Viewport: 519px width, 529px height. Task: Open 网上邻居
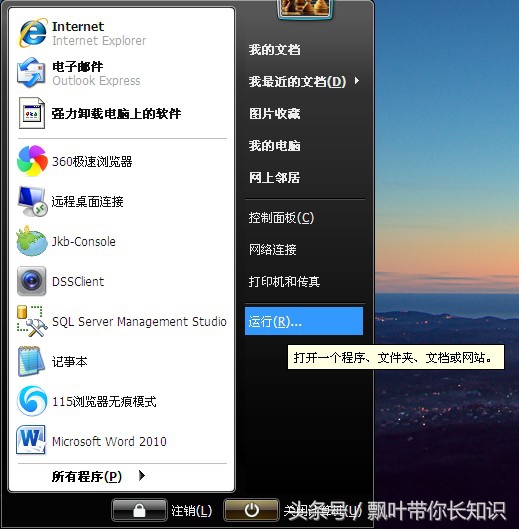click(x=274, y=177)
